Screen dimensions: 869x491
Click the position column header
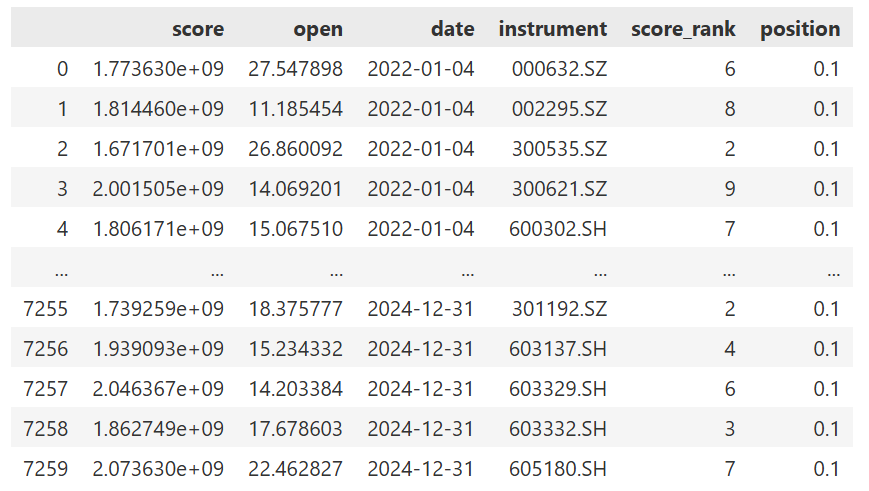point(800,29)
